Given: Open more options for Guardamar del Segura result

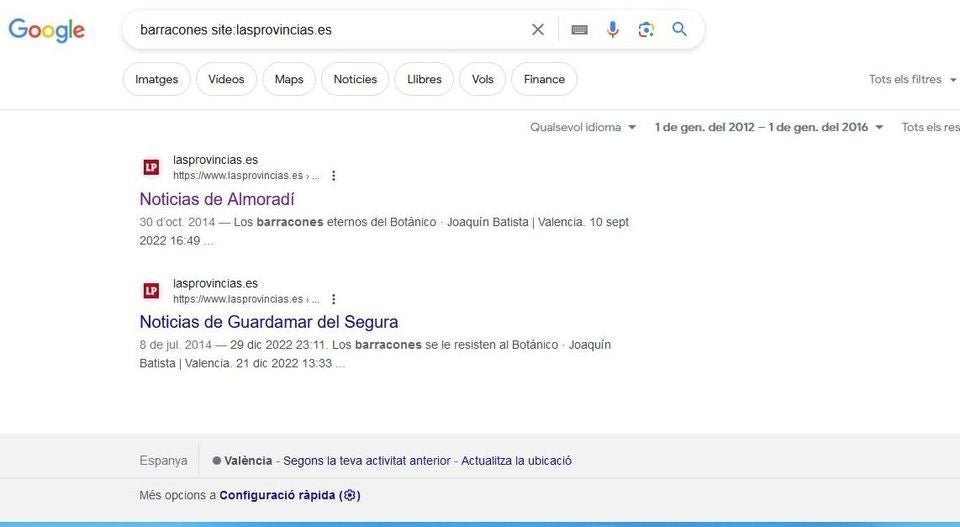Looking at the screenshot, I should 334,299.
